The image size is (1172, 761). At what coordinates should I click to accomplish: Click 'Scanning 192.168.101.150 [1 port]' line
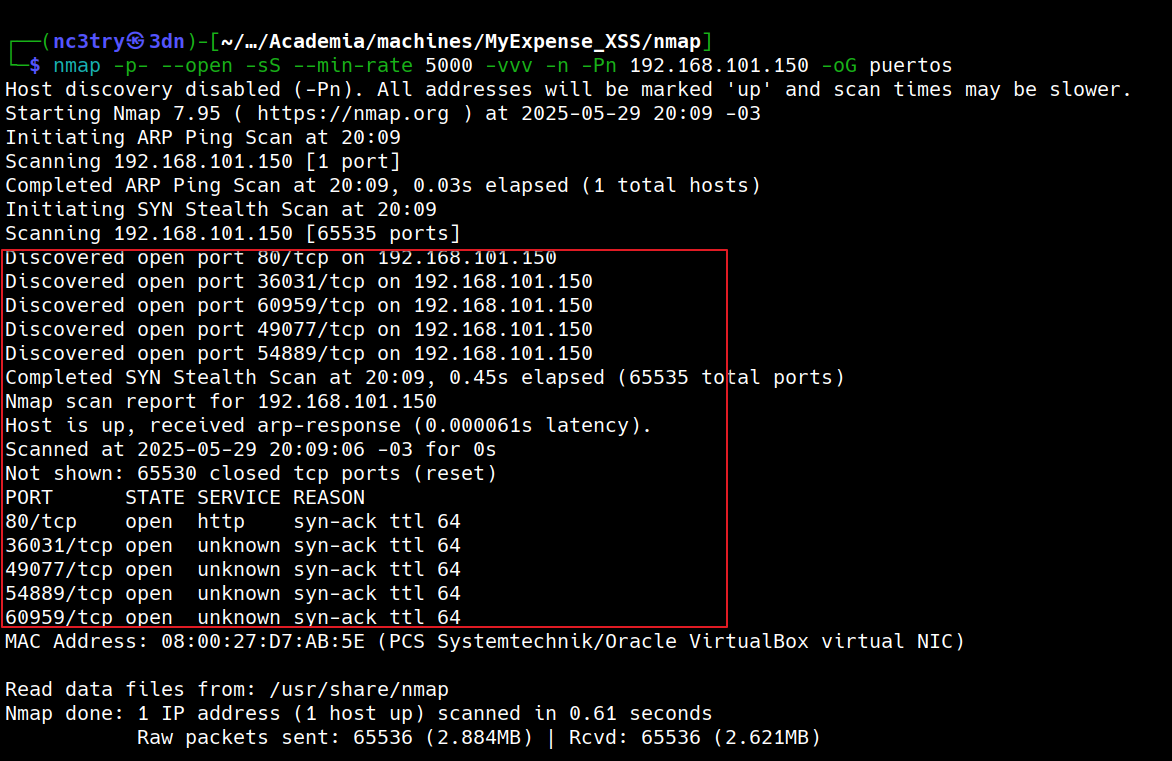203,161
